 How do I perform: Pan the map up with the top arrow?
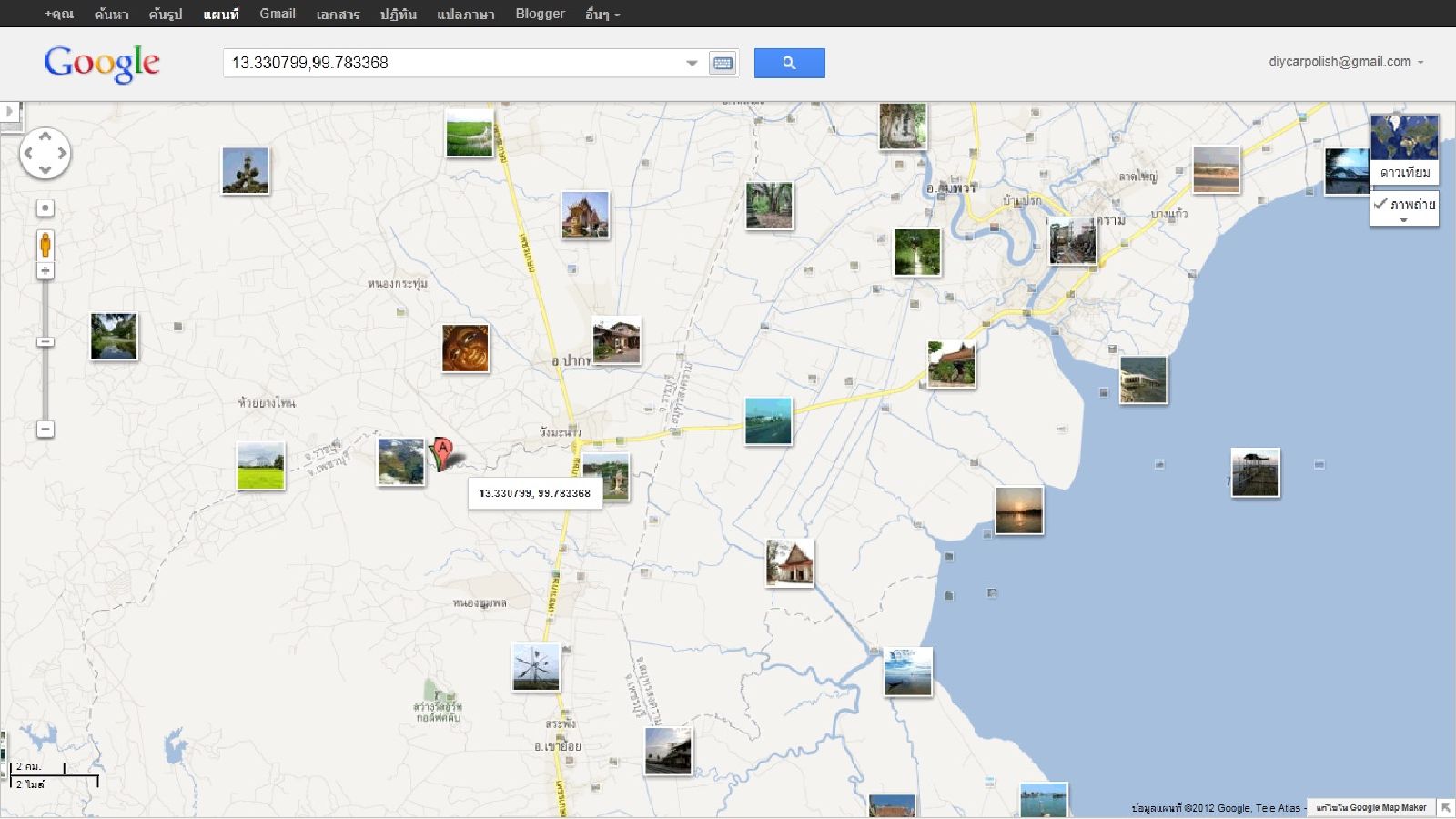[x=45, y=136]
